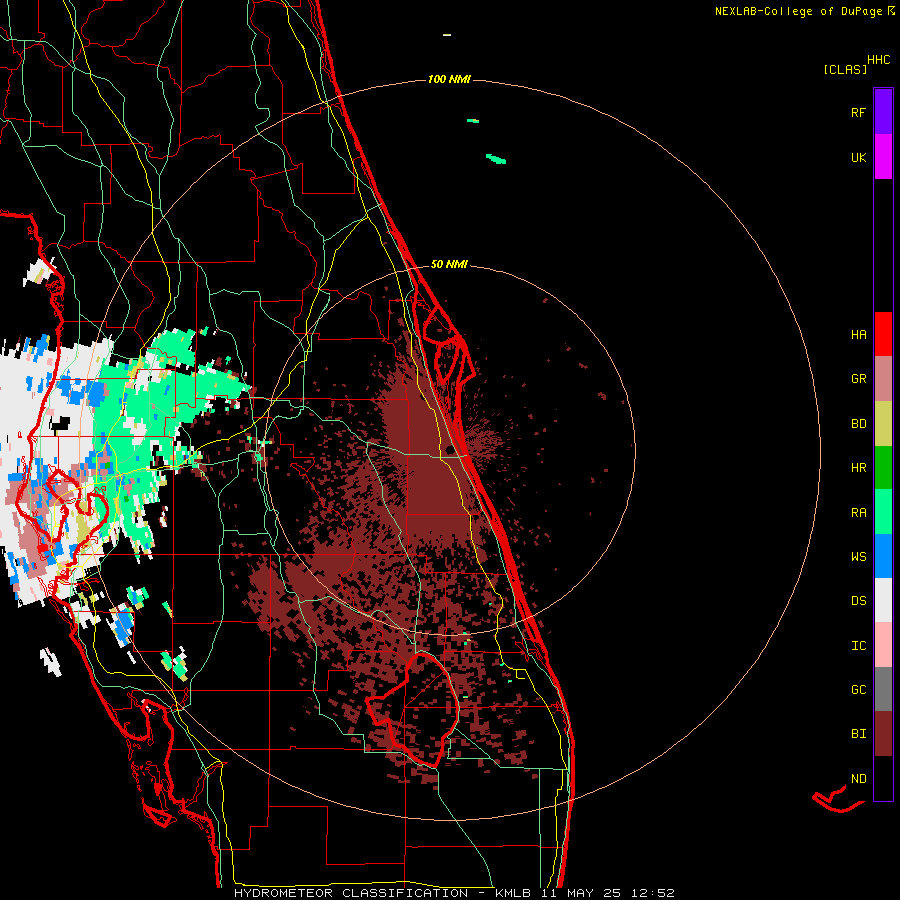Click the 'IC' legend label
The width and height of the screenshot is (900, 900).
[858, 645]
